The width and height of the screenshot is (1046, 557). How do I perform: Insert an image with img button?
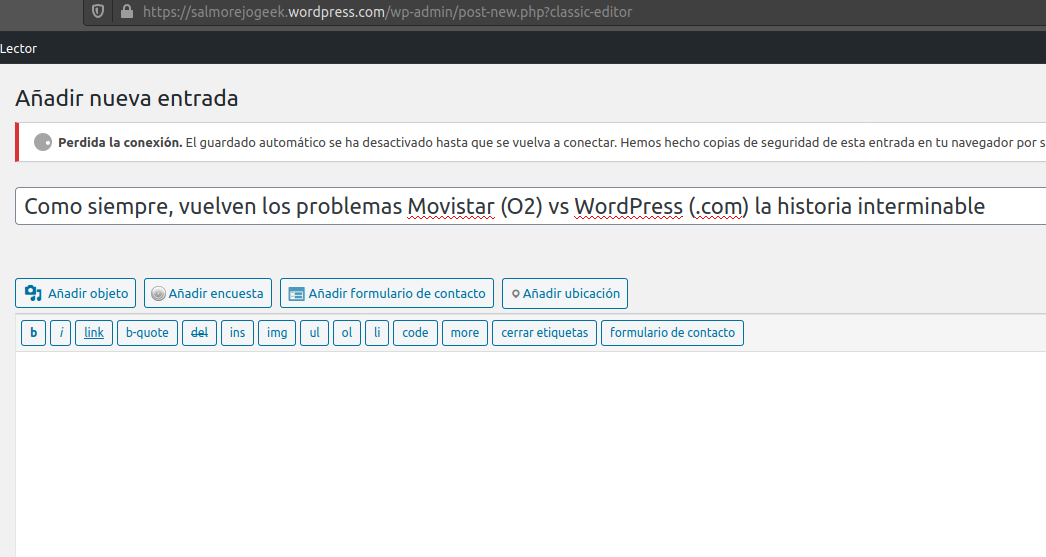tap(277, 333)
